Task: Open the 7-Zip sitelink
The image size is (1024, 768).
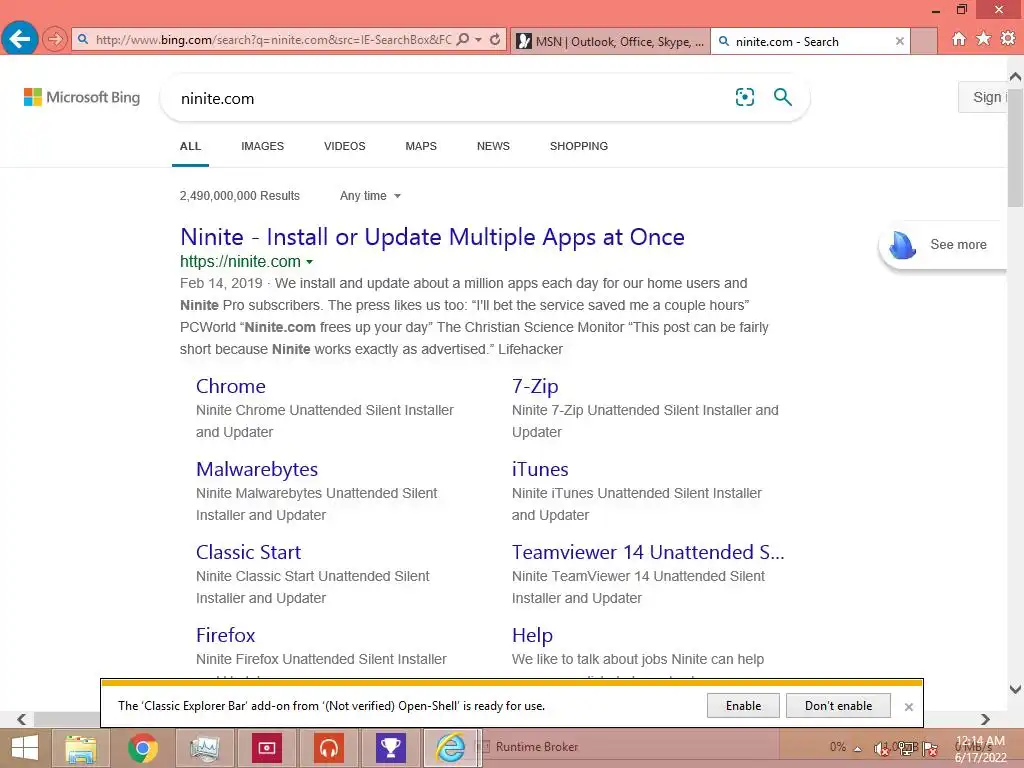Action: coord(535,386)
